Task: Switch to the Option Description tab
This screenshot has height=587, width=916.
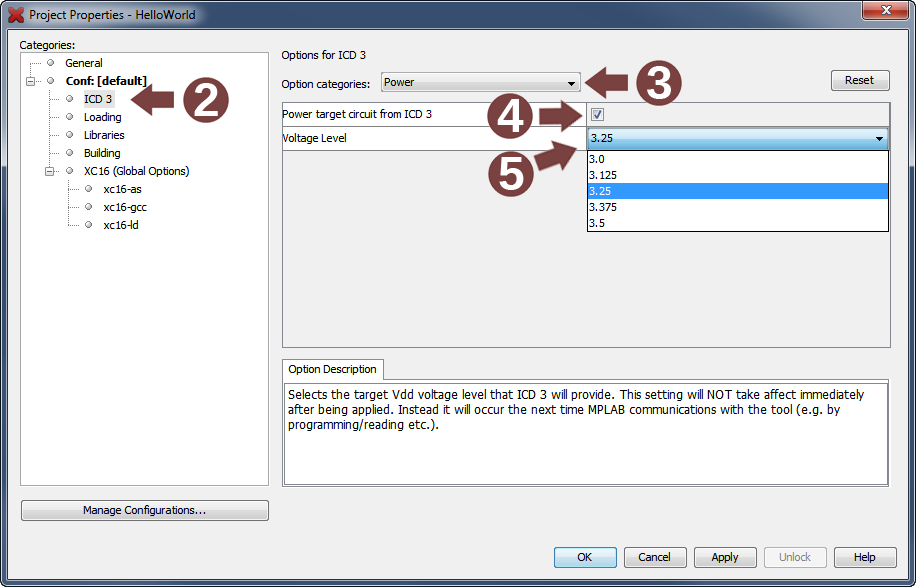Action: coord(333,369)
